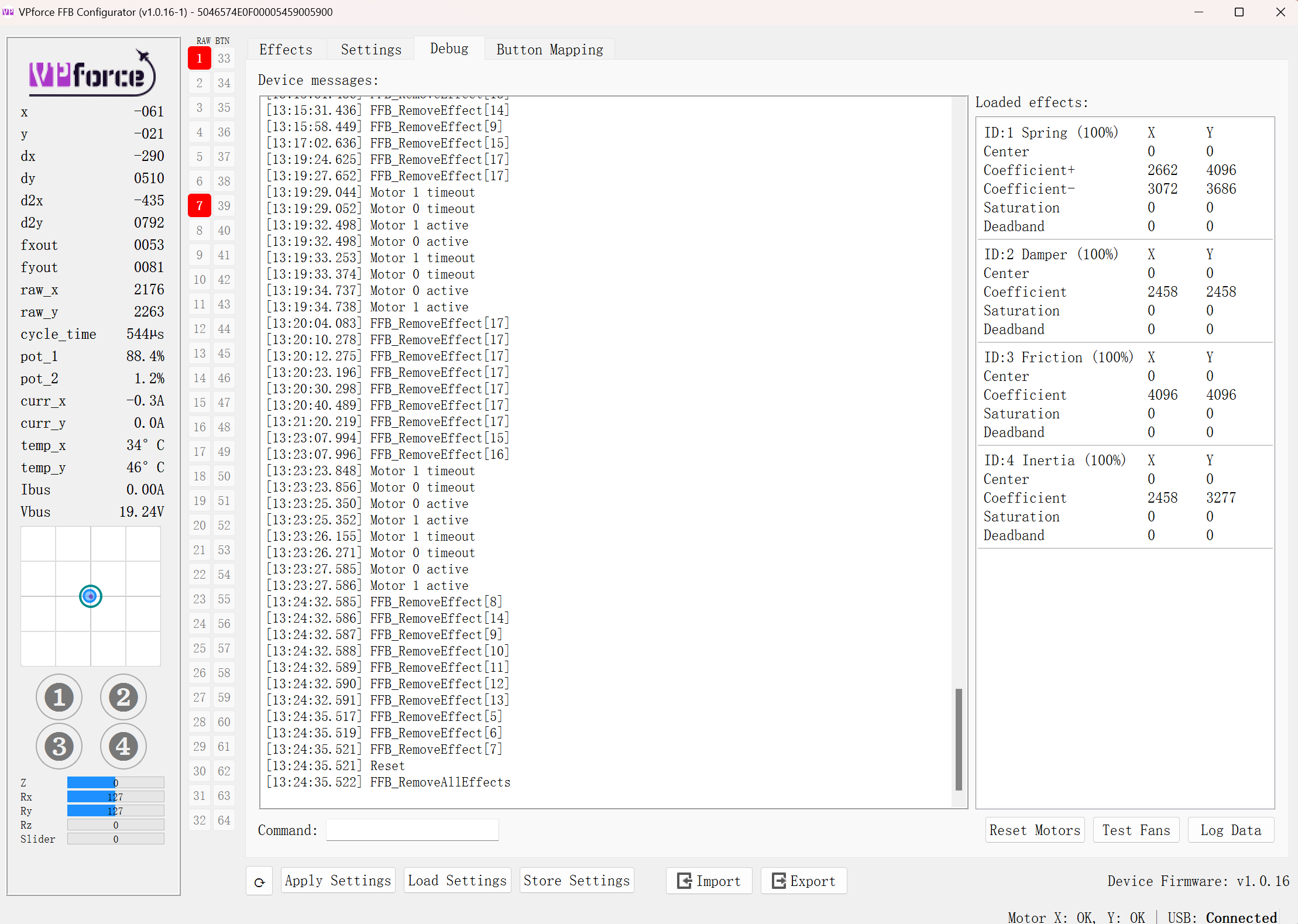The image size is (1298, 924).
Task: Click the Log Data button
Action: tap(1231, 830)
